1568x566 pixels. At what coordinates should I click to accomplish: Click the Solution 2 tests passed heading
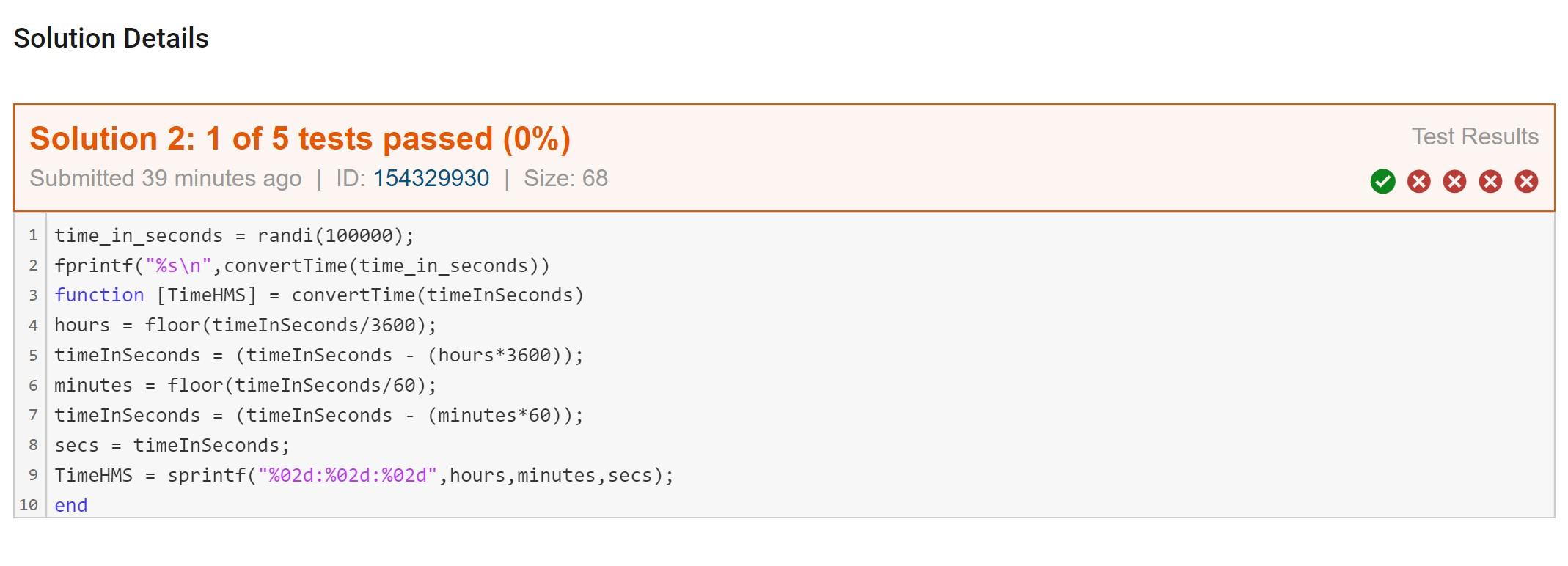pos(300,139)
